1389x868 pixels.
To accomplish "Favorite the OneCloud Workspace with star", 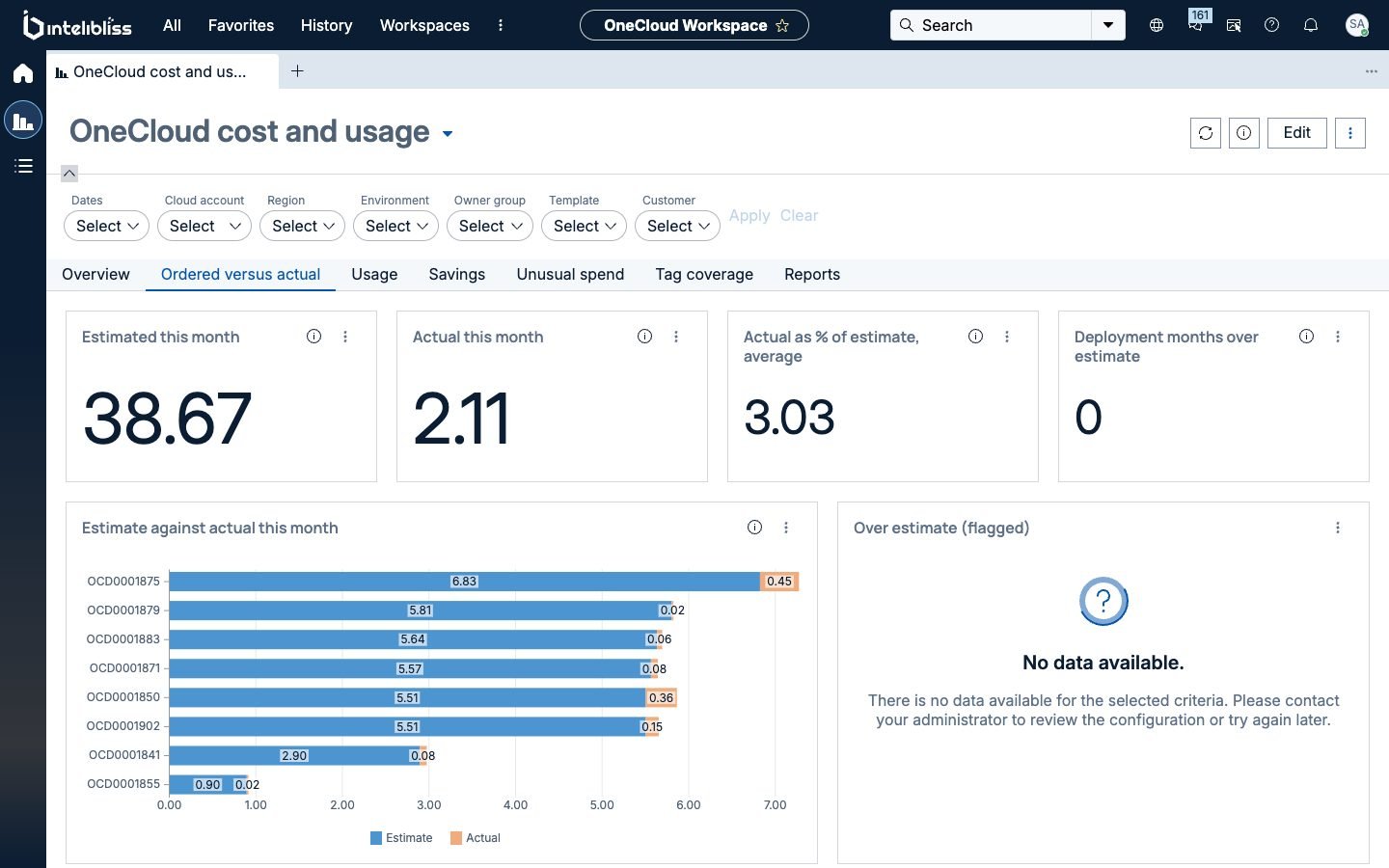I will pyautogui.click(x=782, y=25).
